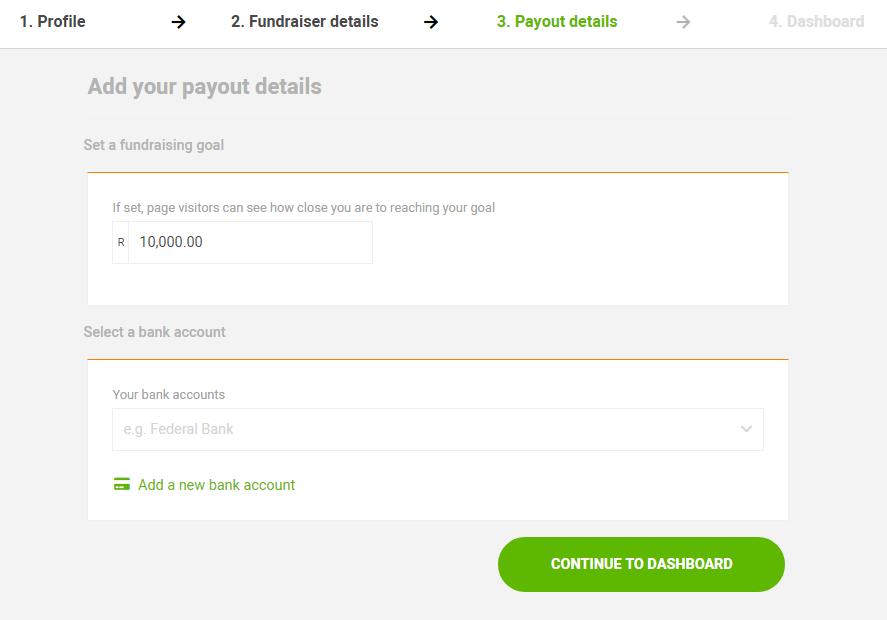Click the R currency prefix icon

tap(121, 242)
